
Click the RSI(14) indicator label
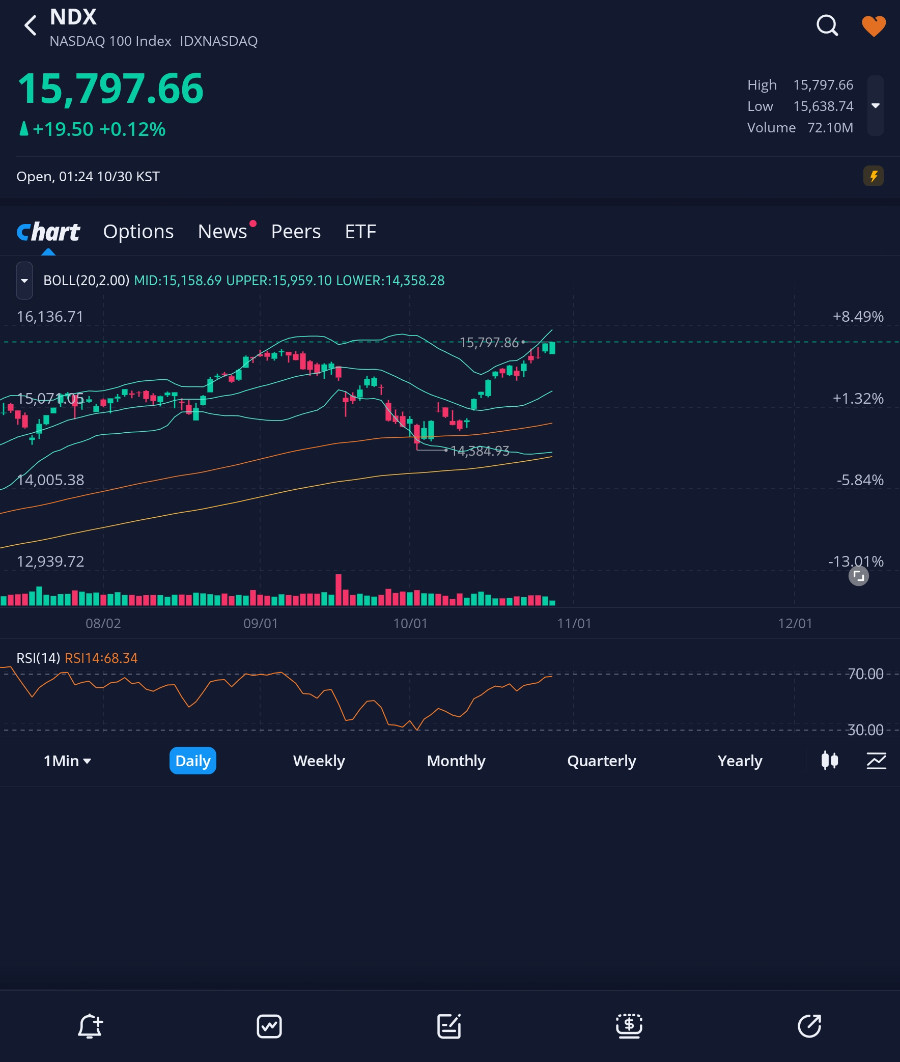[x=39, y=658]
